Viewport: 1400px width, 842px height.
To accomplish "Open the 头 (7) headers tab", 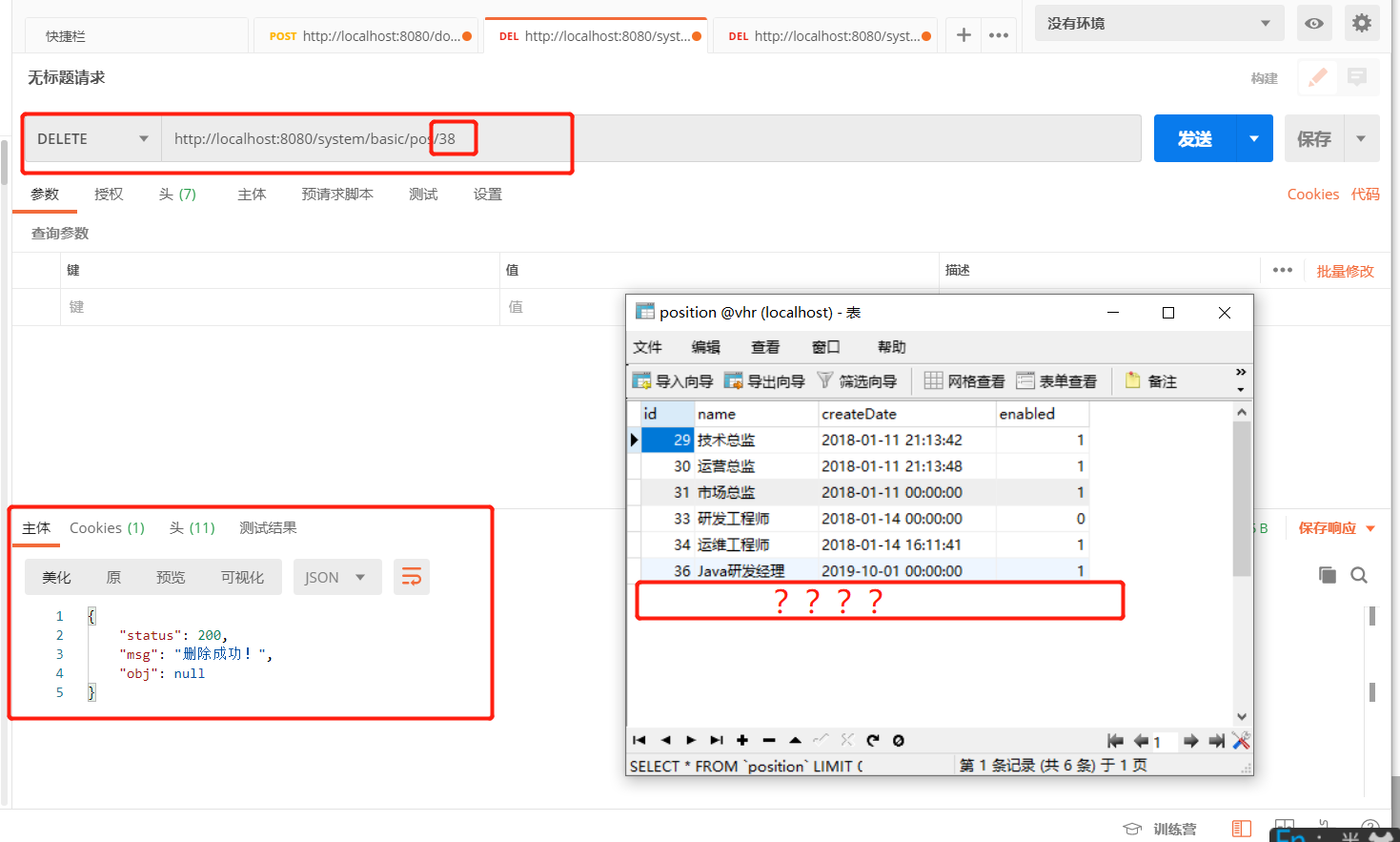I will [x=177, y=194].
